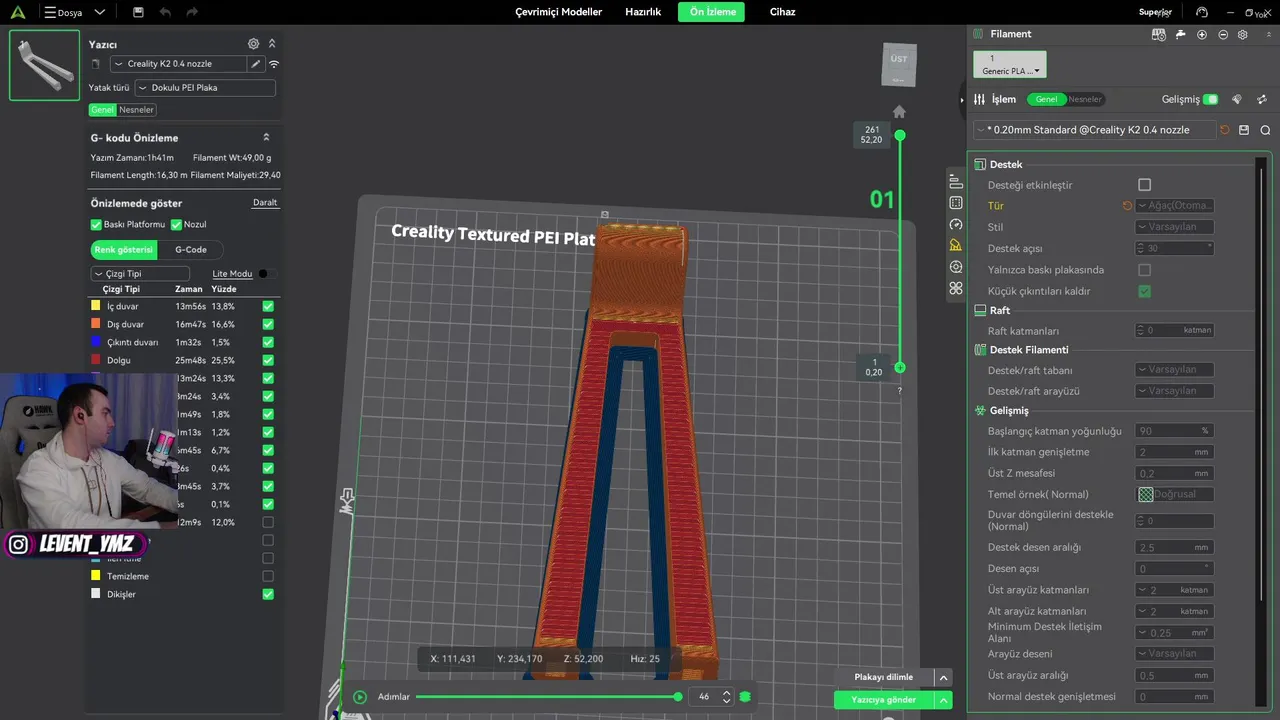Screen dimensions: 1280x720
Task: Click the top handle of vertical layer slider
Action: tap(900, 135)
